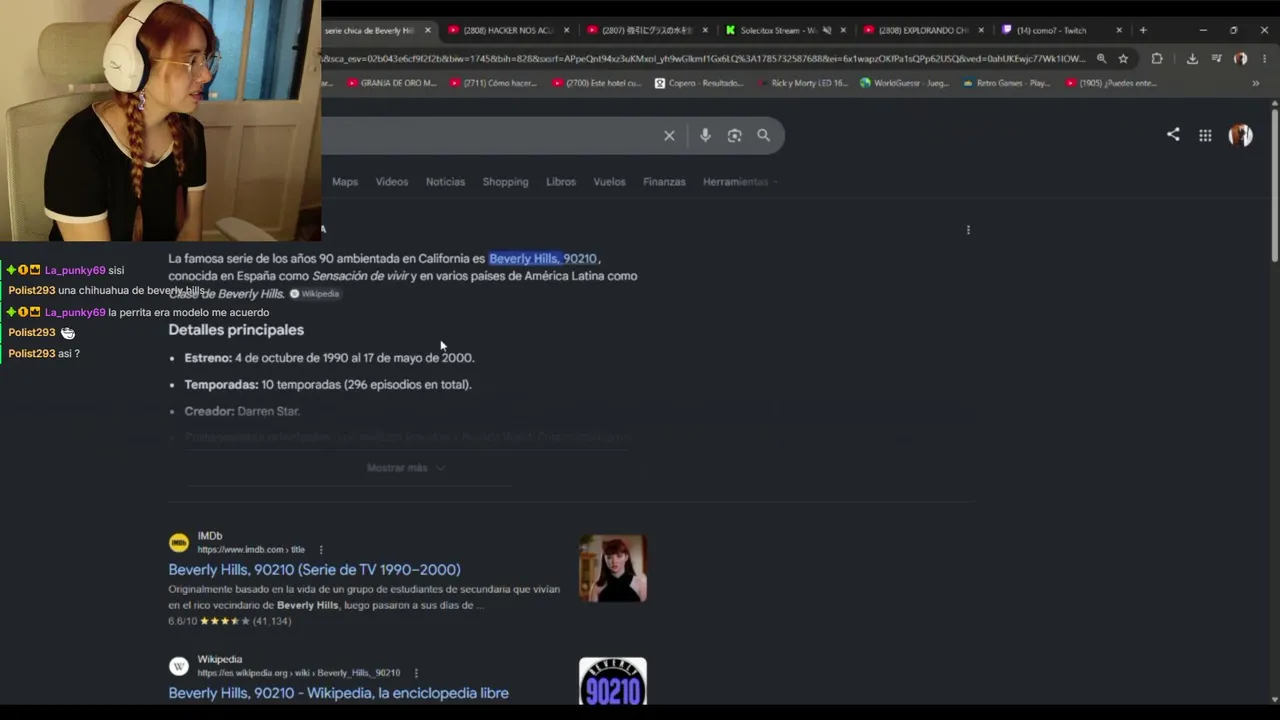Open the 'GRANJA DE ORO M...' bookmark

coord(391,83)
